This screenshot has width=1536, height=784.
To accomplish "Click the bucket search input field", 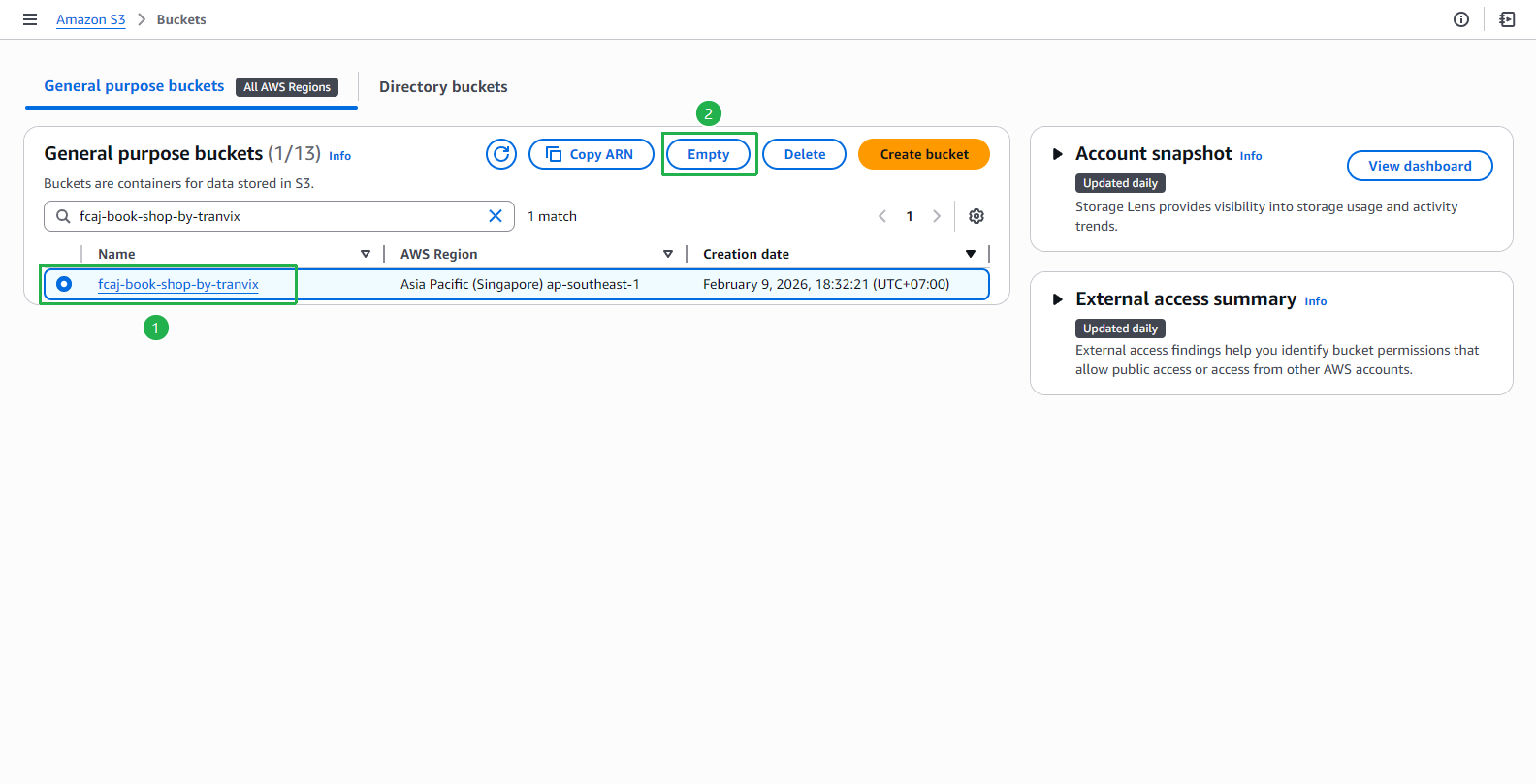I will [x=278, y=216].
